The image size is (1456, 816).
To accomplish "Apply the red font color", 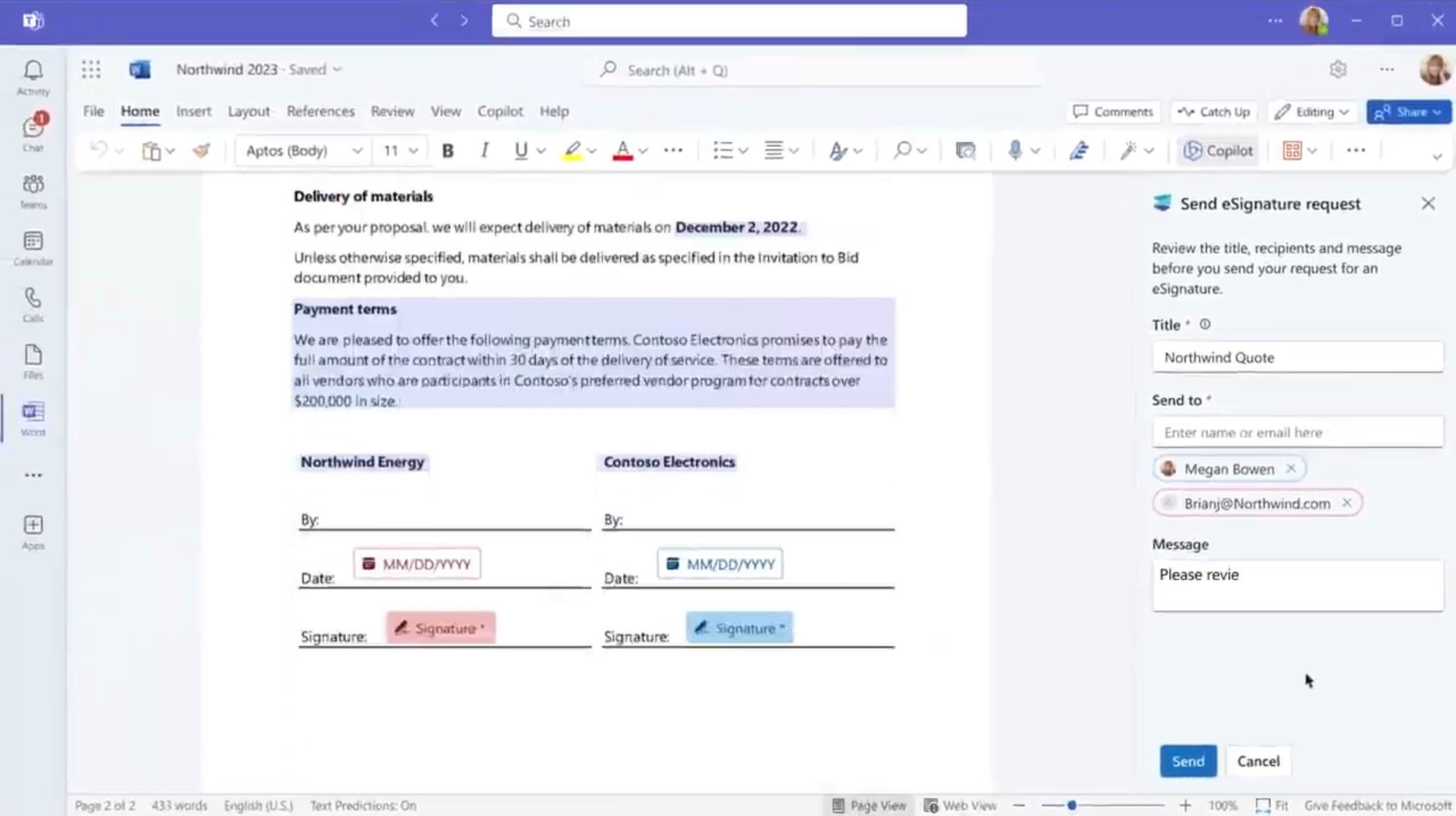I will (x=623, y=150).
